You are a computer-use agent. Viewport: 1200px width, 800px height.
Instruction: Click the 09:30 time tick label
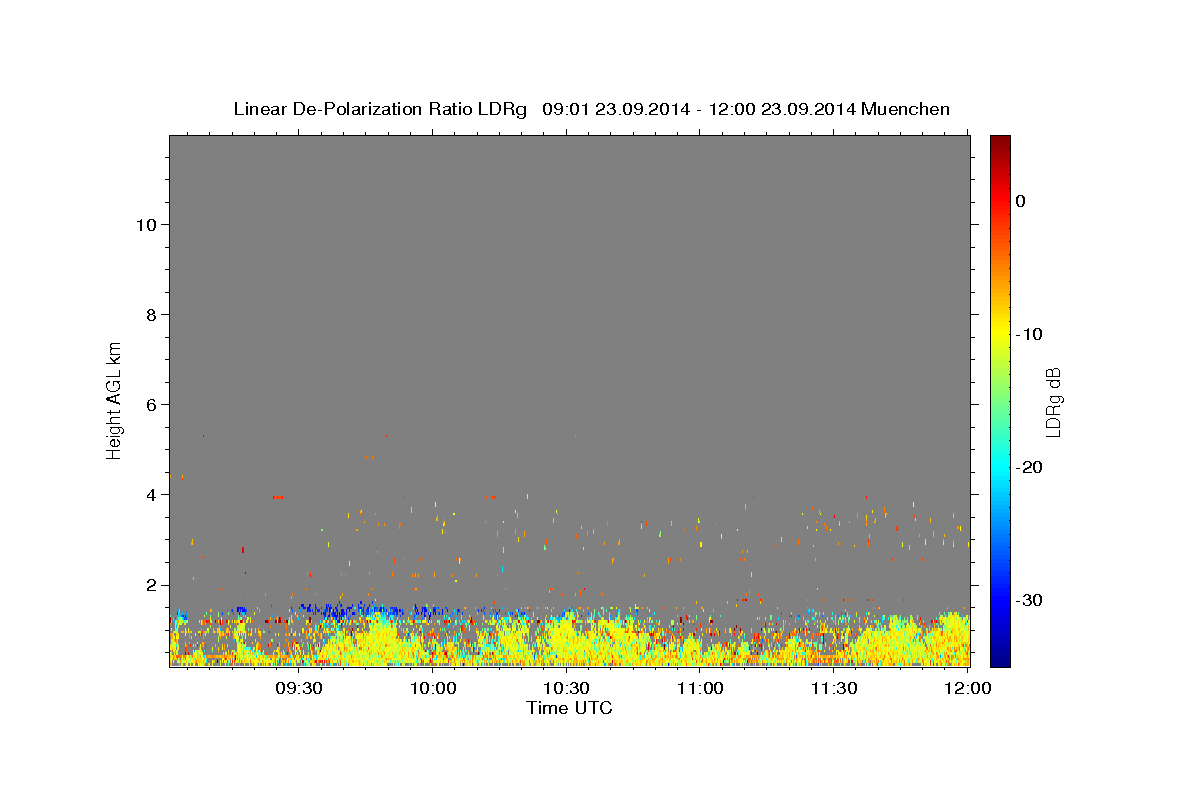coord(299,689)
